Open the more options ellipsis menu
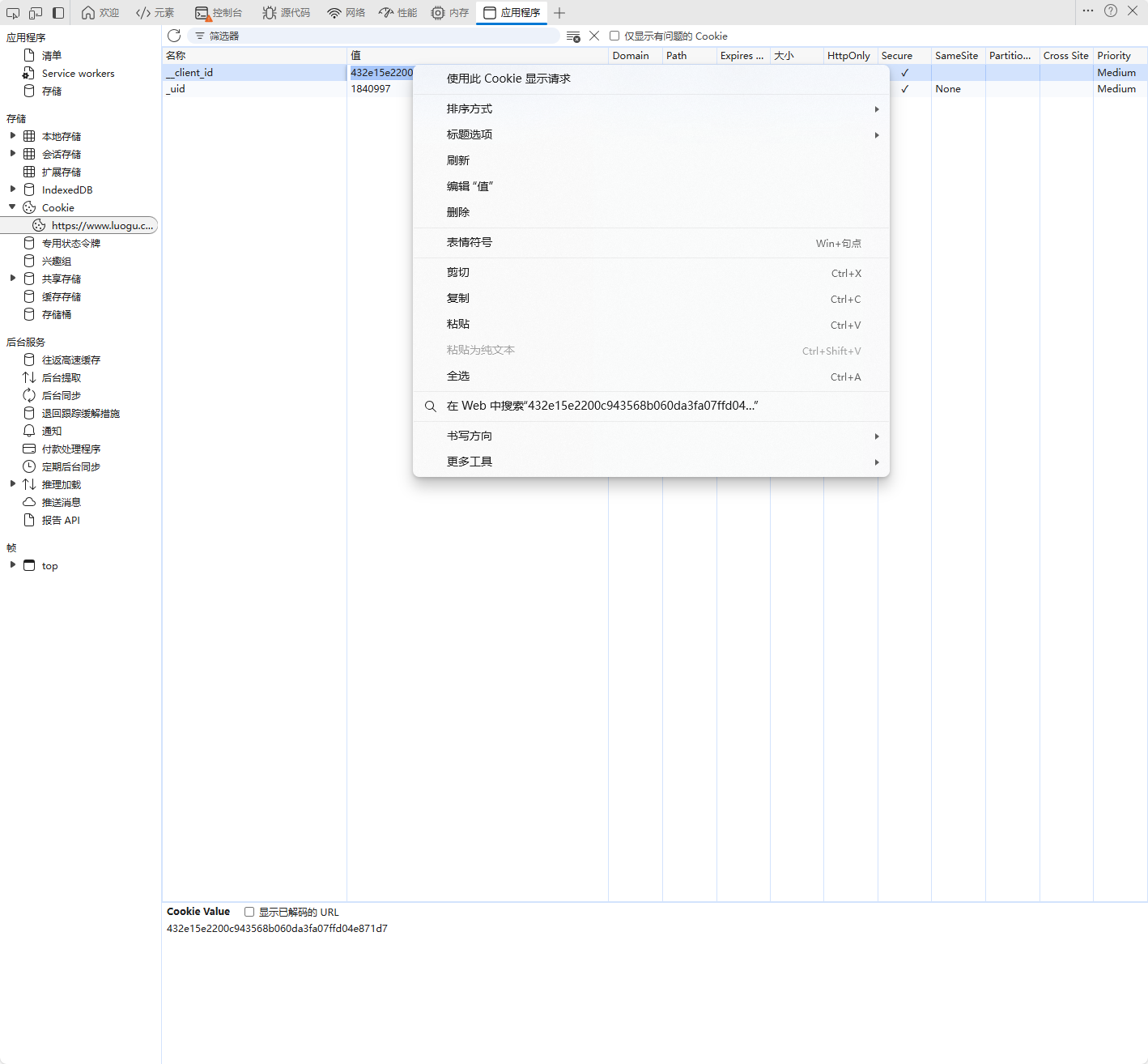Image resolution: width=1148 pixels, height=1064 pixels. [x=1088, y=11]
